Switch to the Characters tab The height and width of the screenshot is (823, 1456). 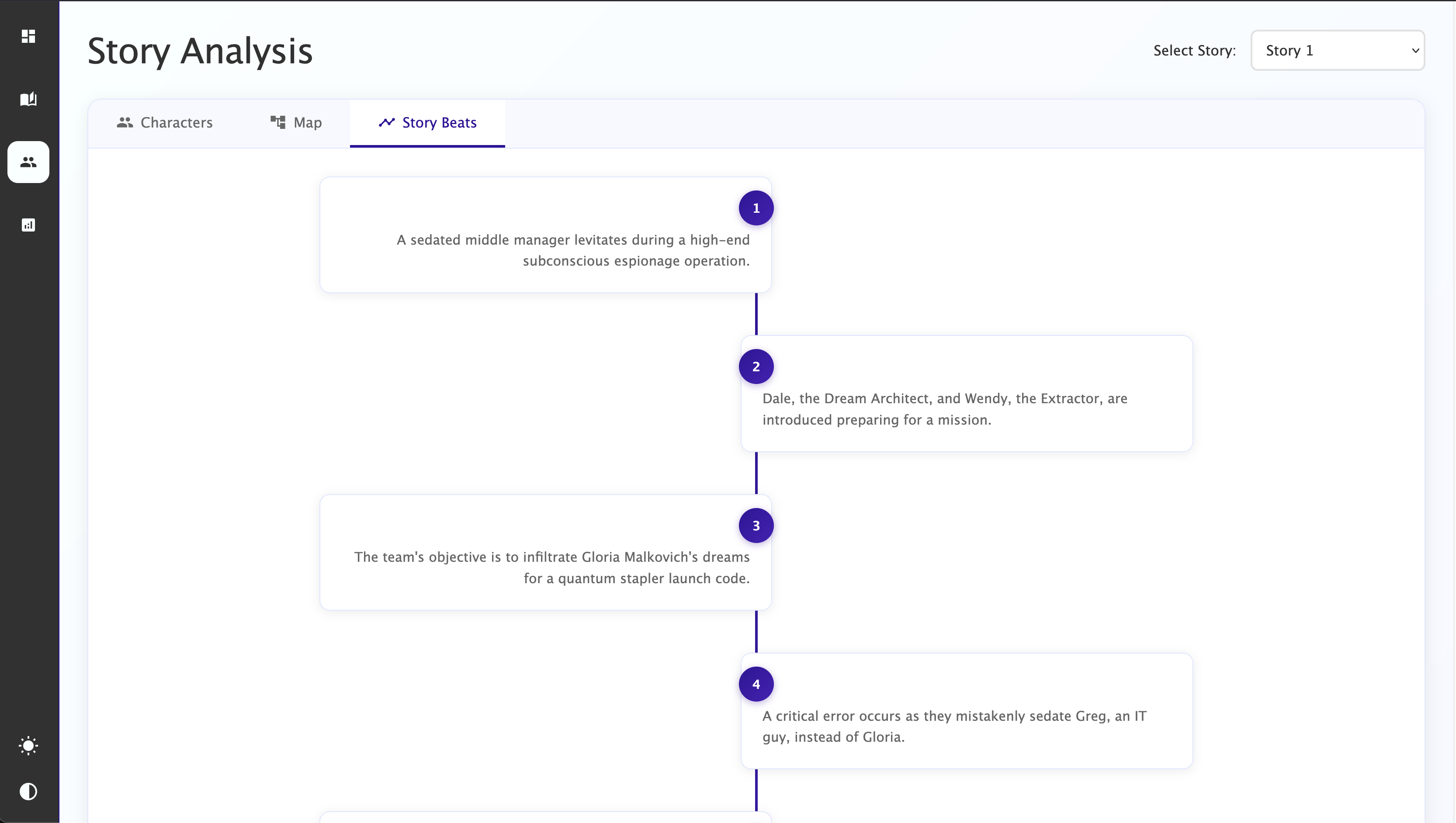pyautogui.click(x=165, y=123)
